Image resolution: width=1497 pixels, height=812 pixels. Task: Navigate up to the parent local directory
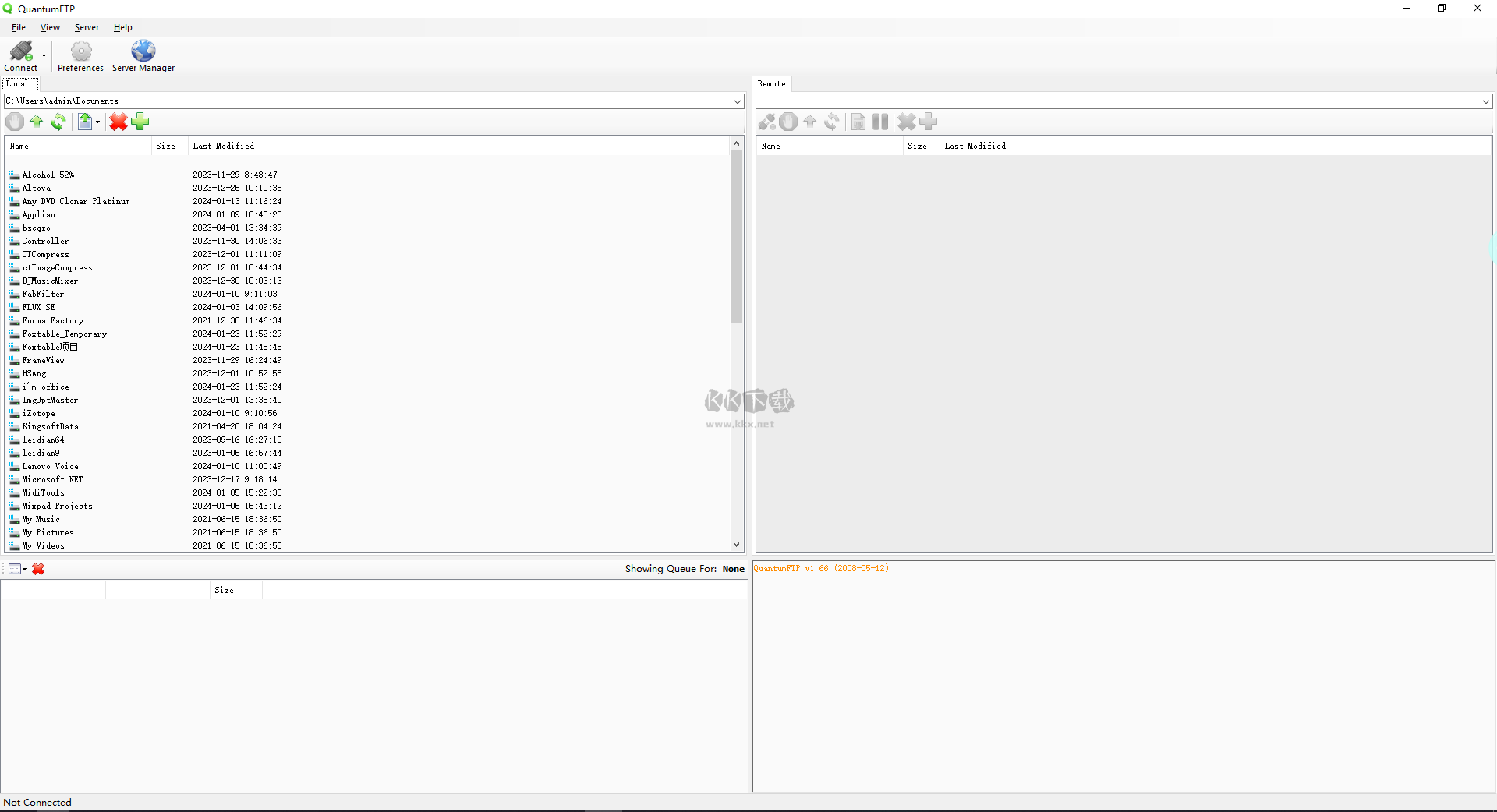pos(37,122)
